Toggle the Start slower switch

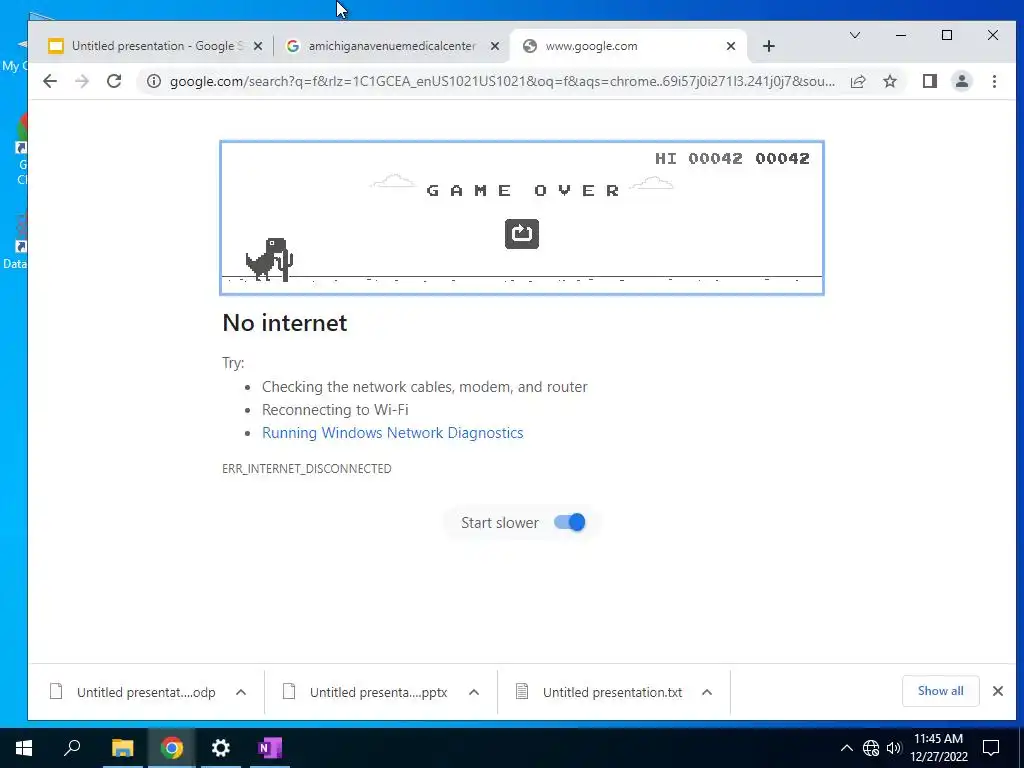point(569,522)
